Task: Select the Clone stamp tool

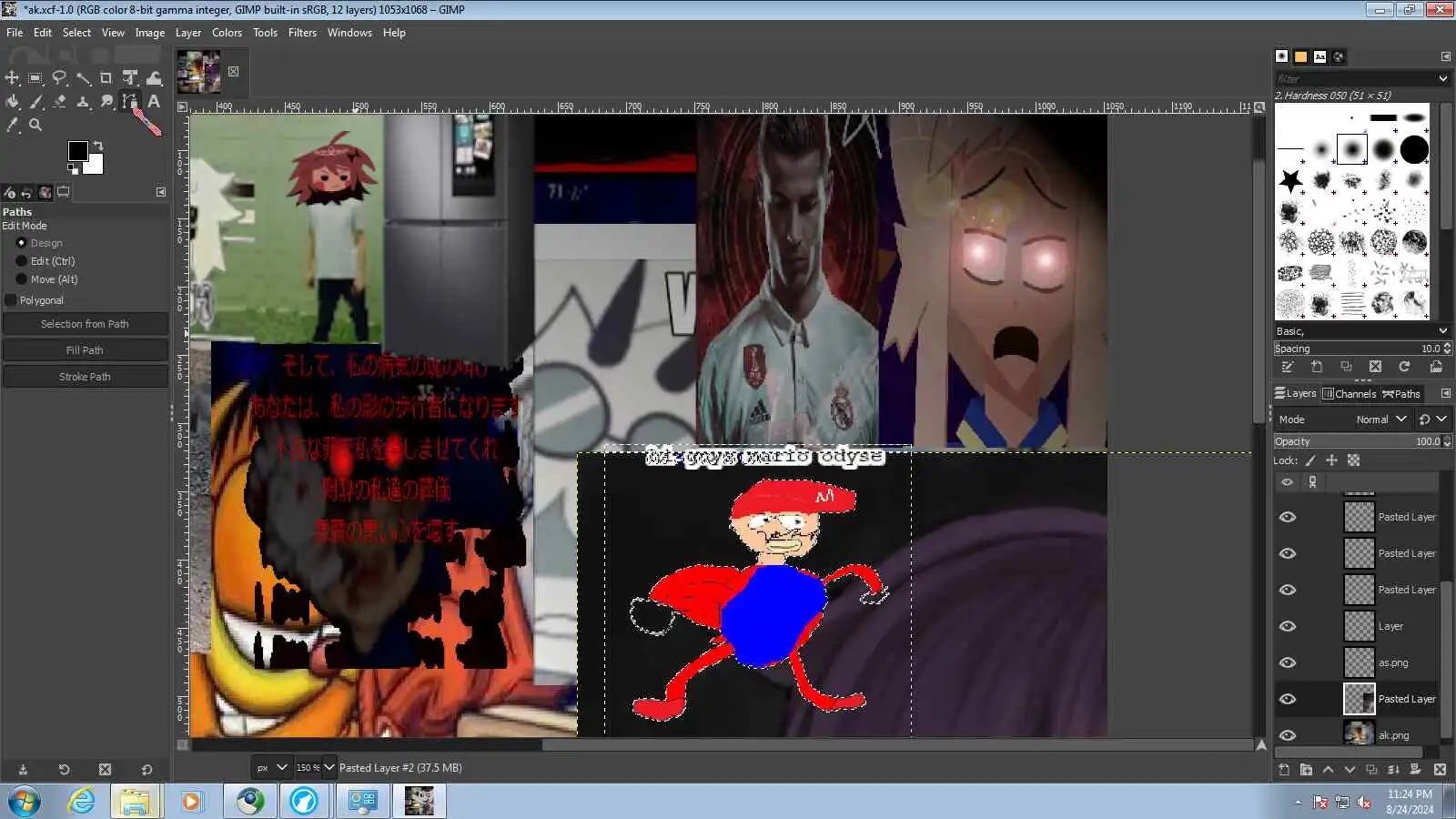Action: (x=83, y=102)
